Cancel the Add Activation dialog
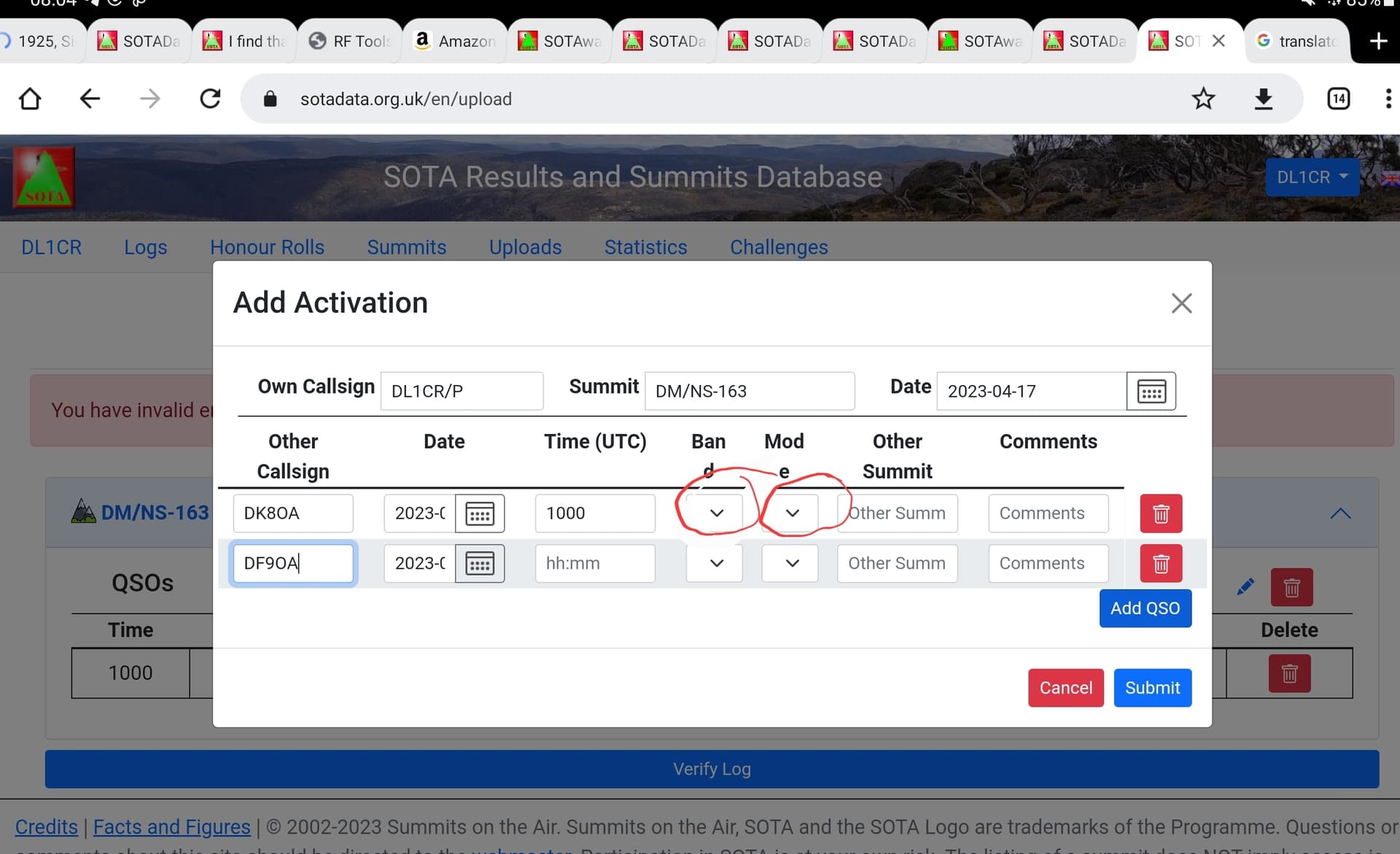The height and width of the screenshot is (854, 1400). (x=1065, y=688)
